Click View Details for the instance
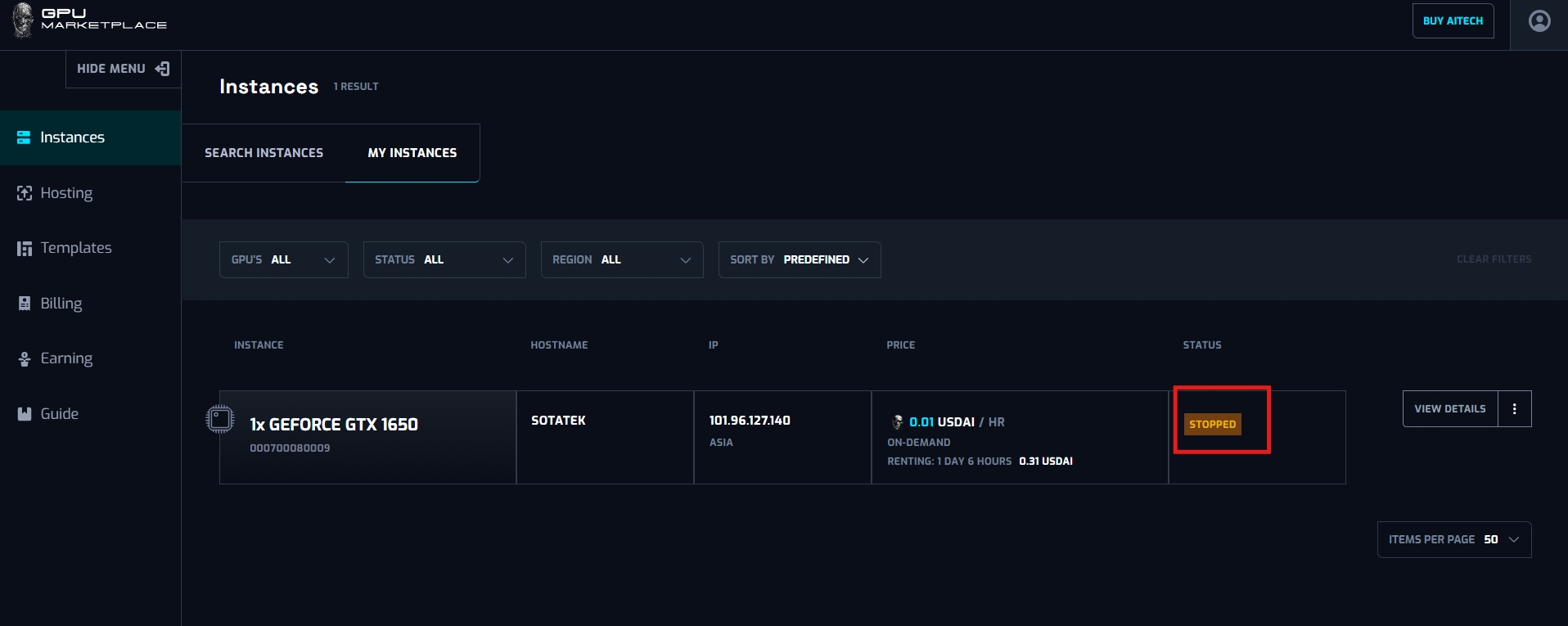The height and width of the screenshot is (626, 1568). click(1449, 409)
